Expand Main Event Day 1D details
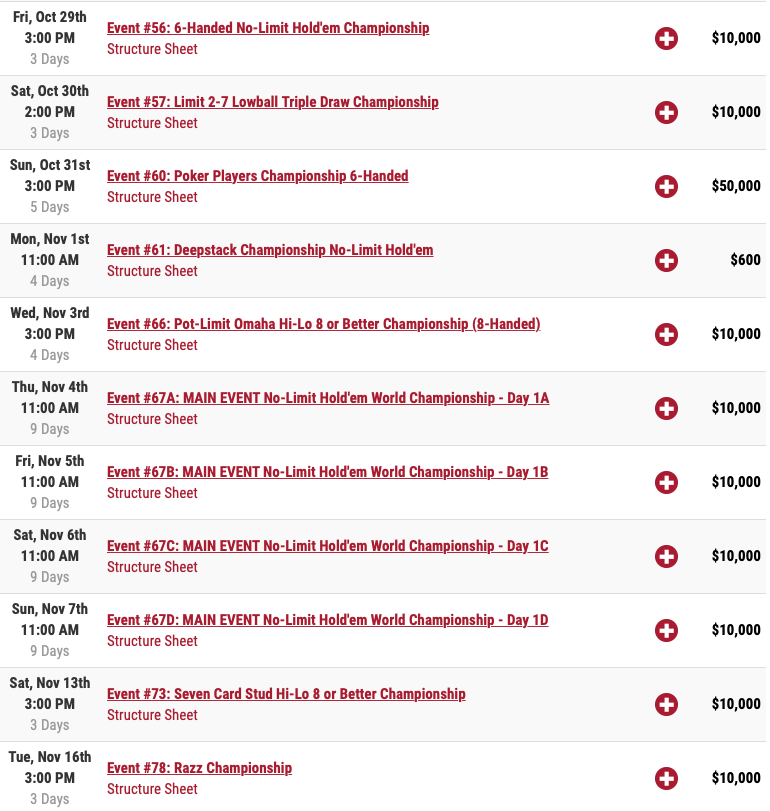This screenshot has width=770, height=811. click(666, 630)
